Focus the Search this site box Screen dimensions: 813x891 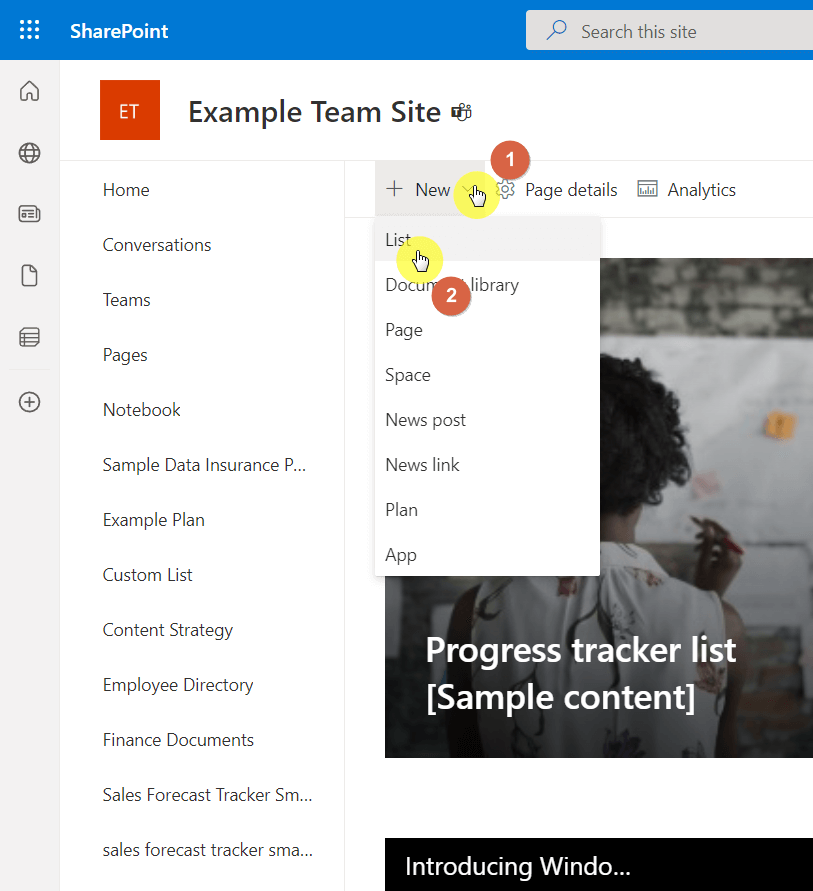(x=669, y=30)
